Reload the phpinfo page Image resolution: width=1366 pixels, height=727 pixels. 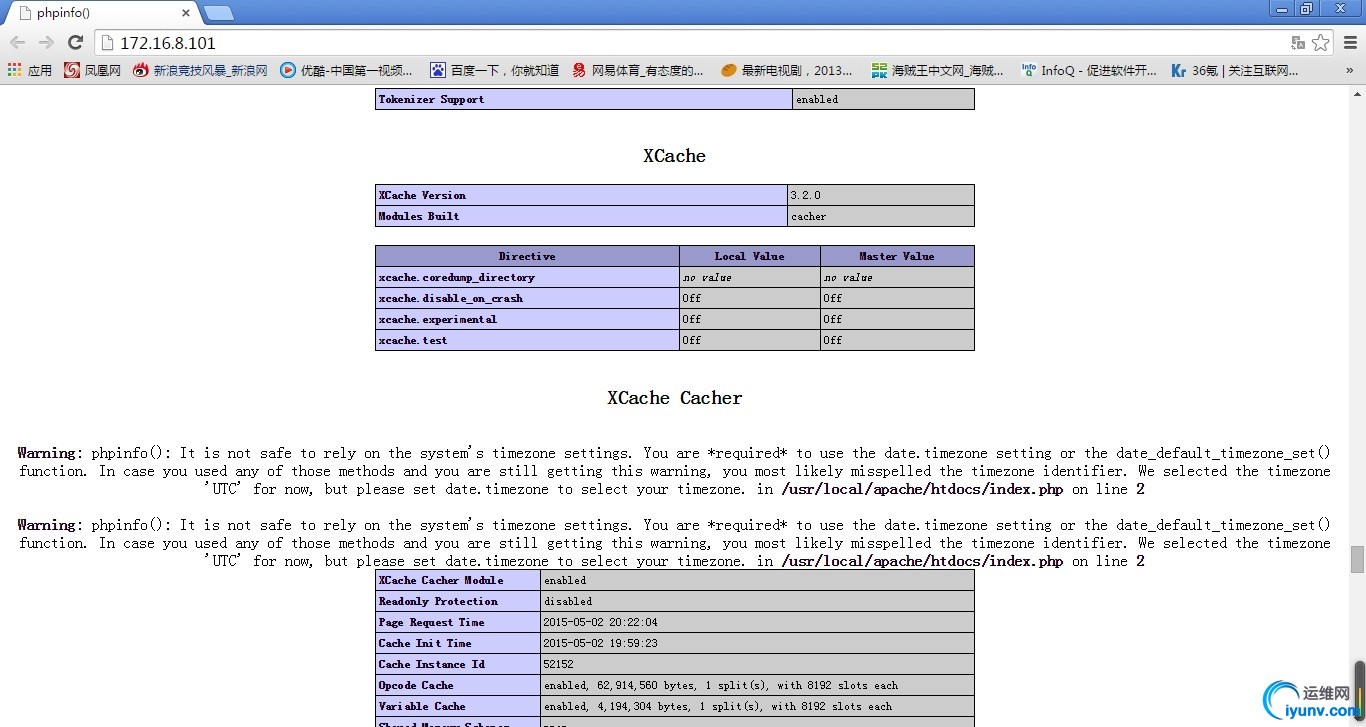[75, 43]
